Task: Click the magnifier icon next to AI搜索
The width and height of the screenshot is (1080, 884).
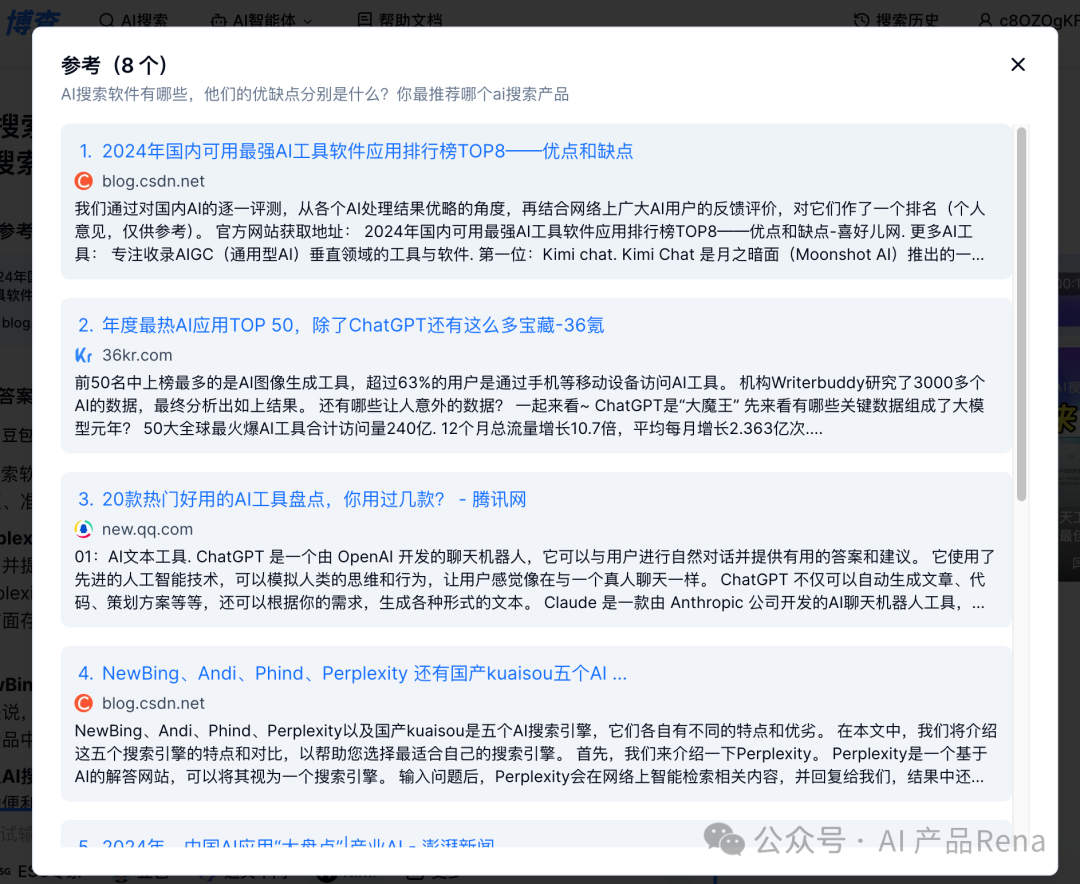Action: tap(105, 19)
